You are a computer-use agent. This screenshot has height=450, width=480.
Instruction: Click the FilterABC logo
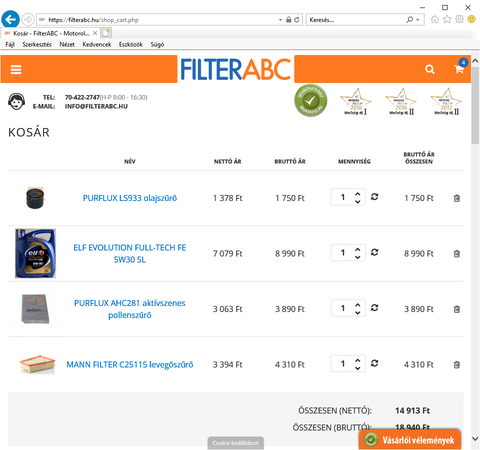pos(236,69)
